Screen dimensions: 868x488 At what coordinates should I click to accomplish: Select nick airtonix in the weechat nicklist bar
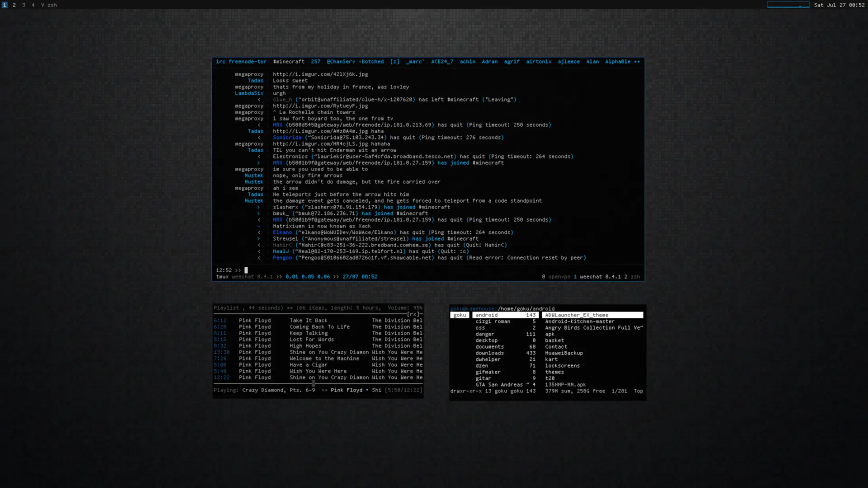point(538,61)
